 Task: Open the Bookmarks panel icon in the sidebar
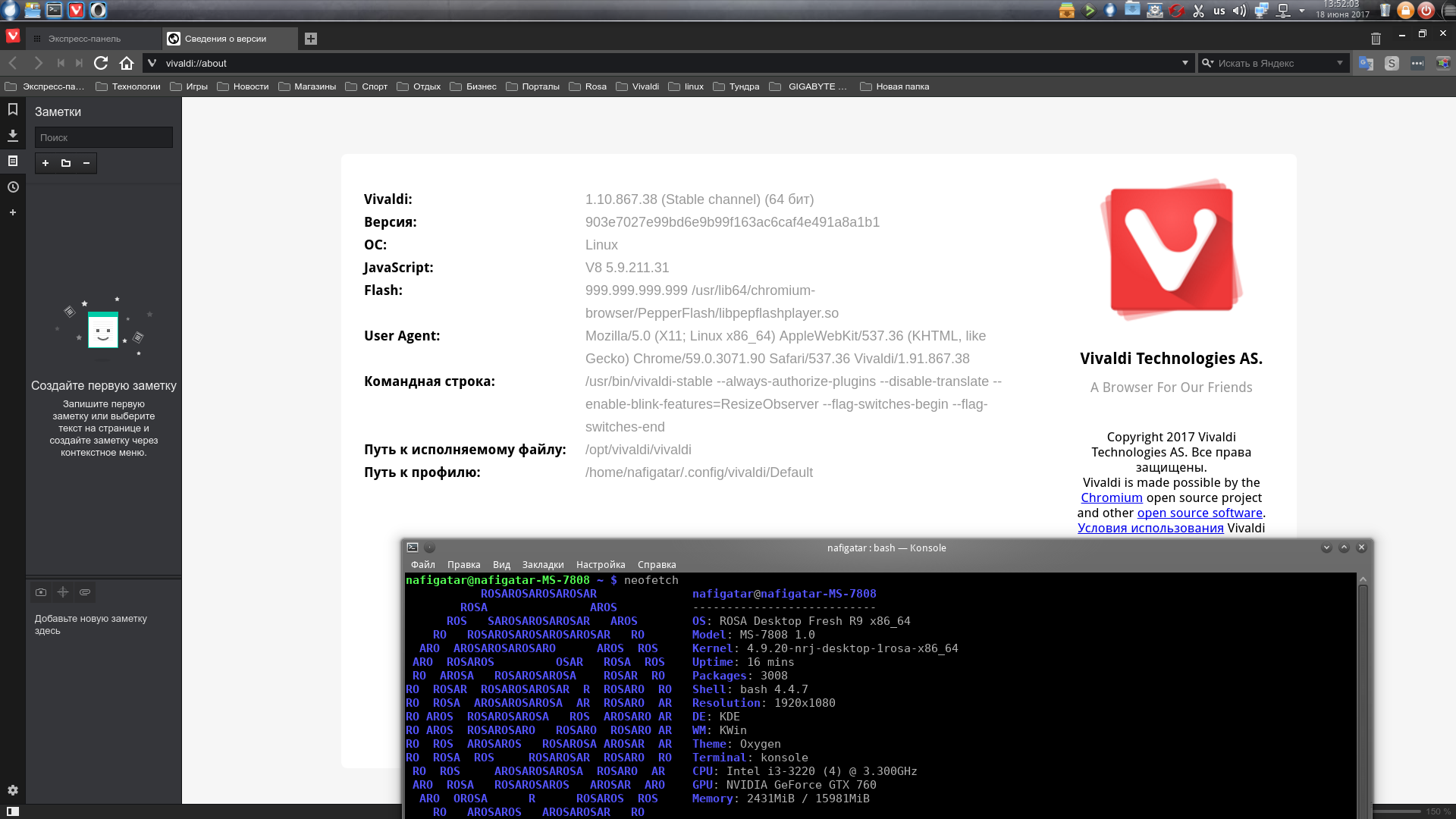coord(13,110)
